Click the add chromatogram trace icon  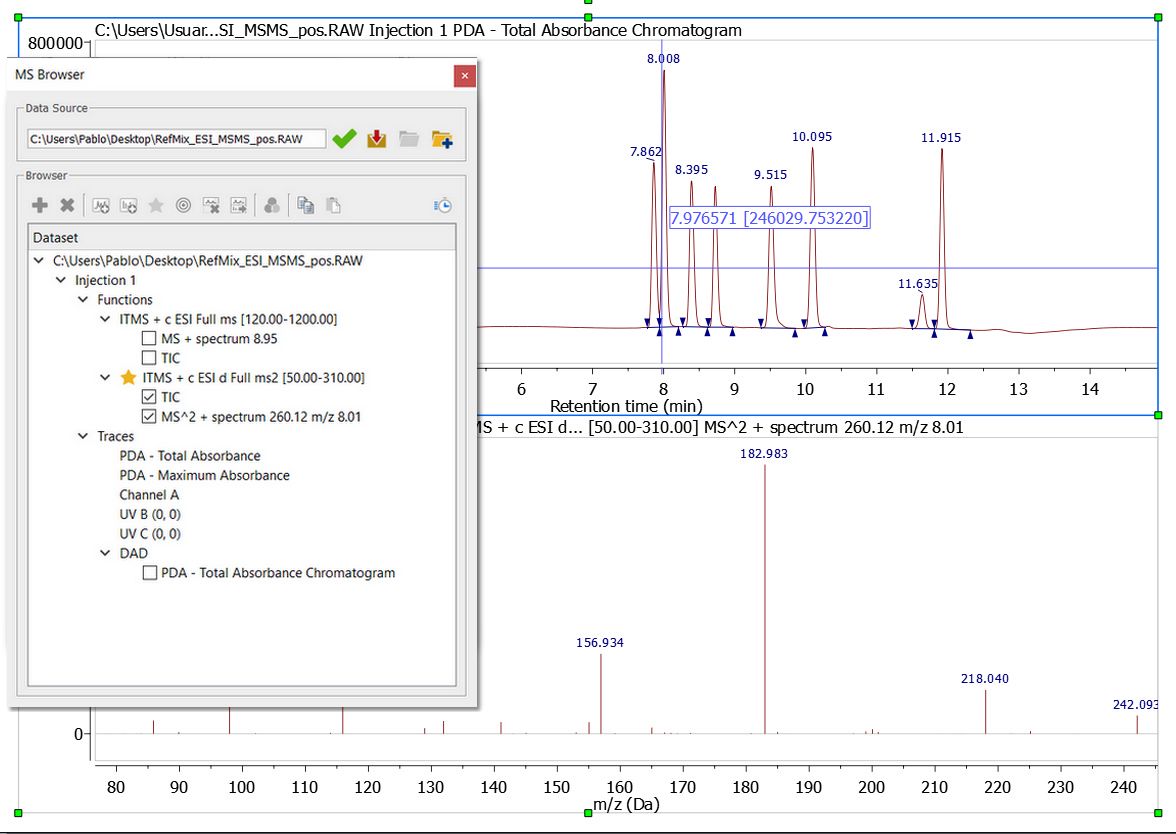tap(100, 205)
